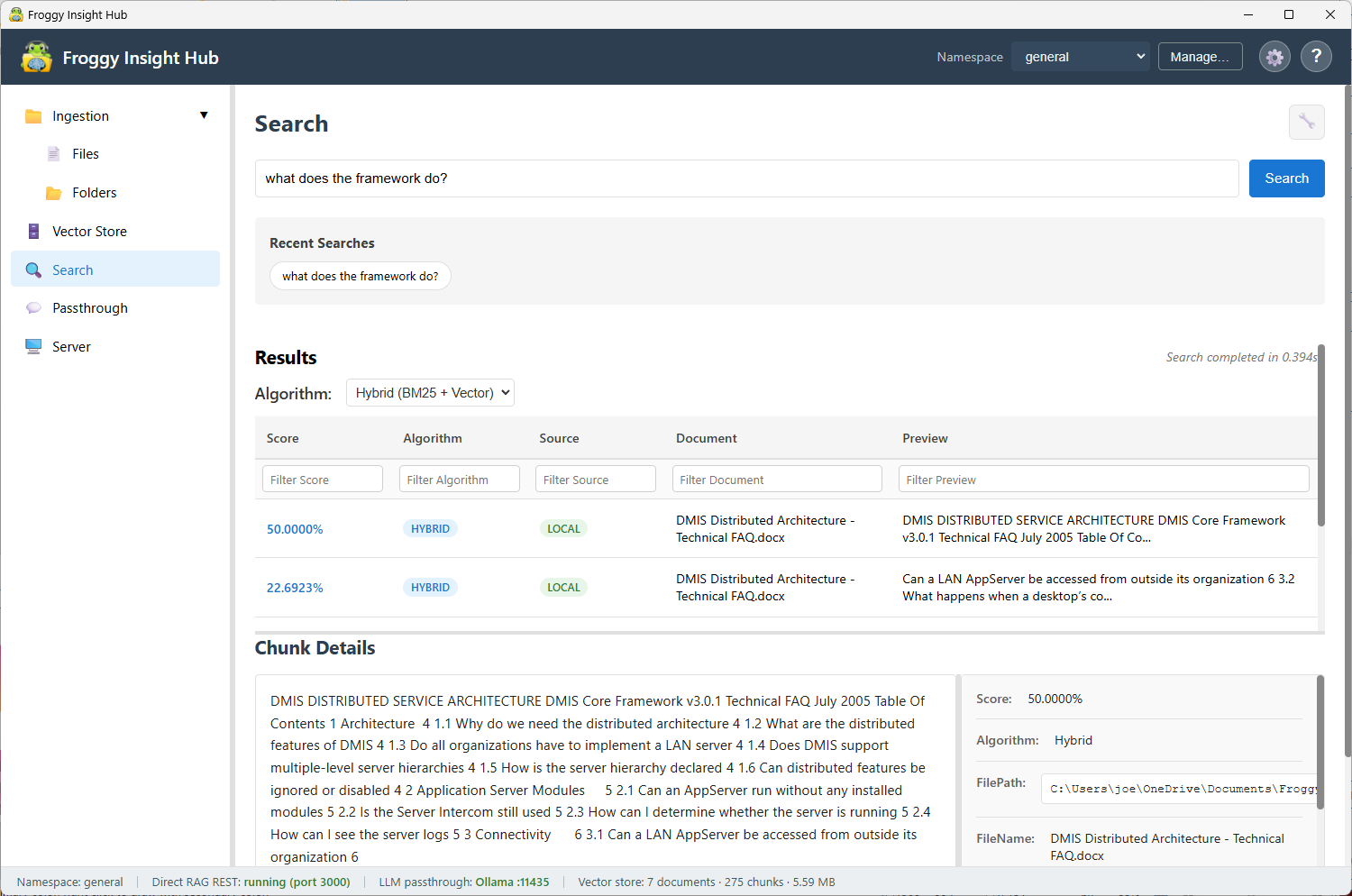Click the Search magnifier icon in sidebar
The height and width of the screenshot is (896, 1352).
pyautogui.click(x=33, y=270)
